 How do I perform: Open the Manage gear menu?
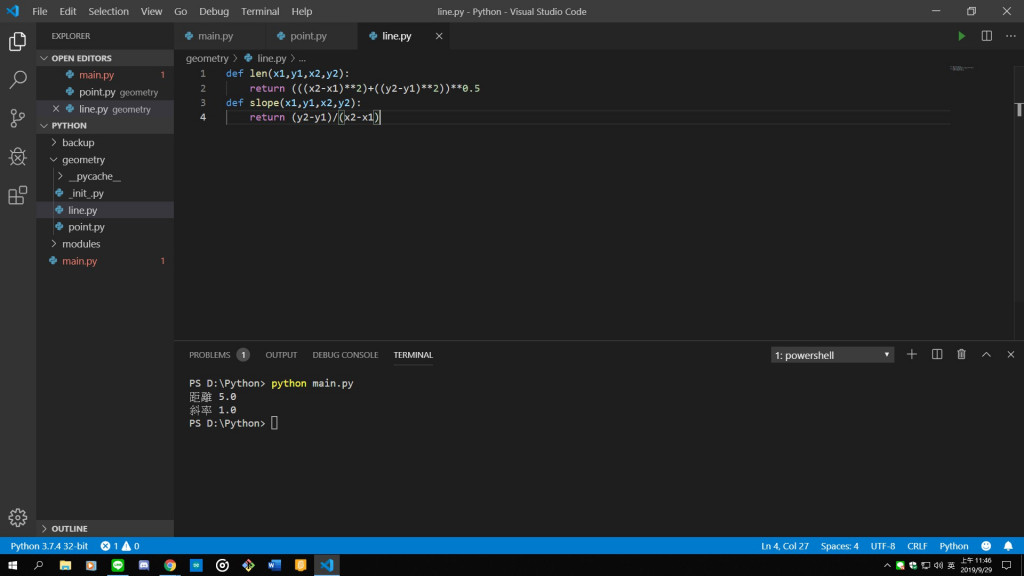click(x=18, y=518)
